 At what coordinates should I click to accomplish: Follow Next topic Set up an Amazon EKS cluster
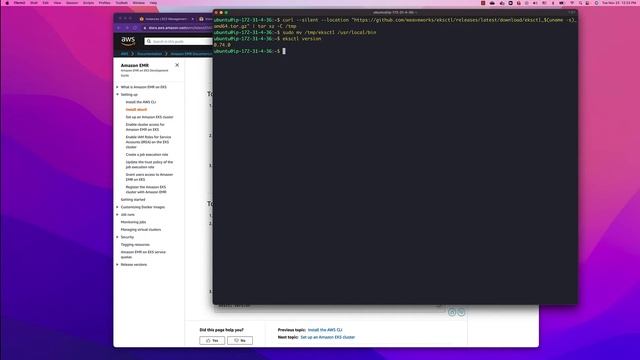pyautogui.click(x=328, y=337)
